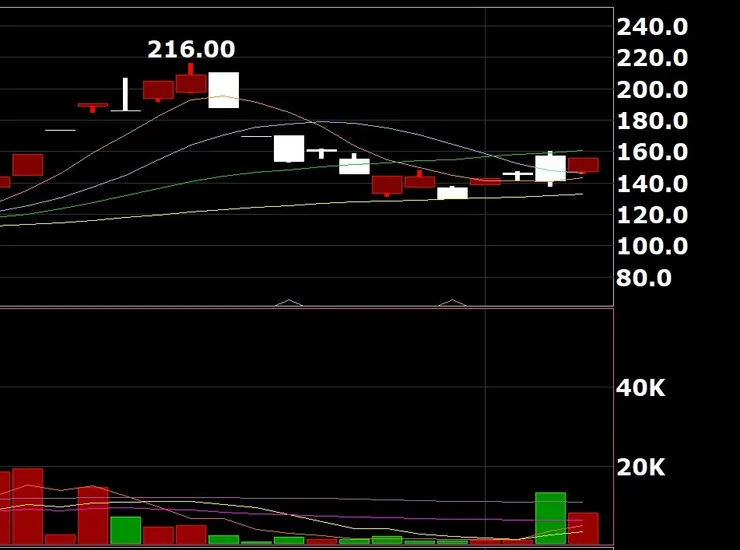Click the 140.0 price axis label

coord(652,184)
